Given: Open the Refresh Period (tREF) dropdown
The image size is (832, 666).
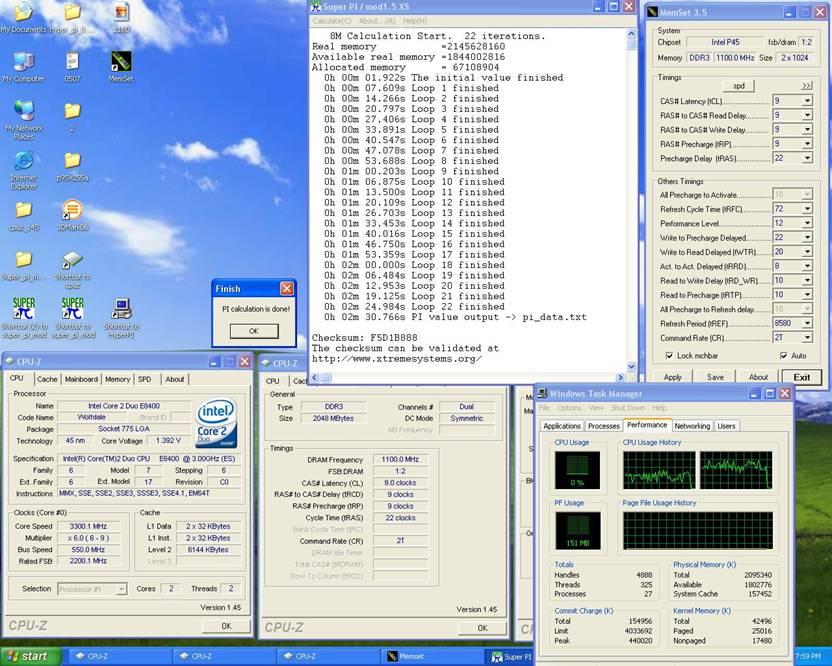Looking at the screenshot, I should pyautogui.click(x=807, y=323).
